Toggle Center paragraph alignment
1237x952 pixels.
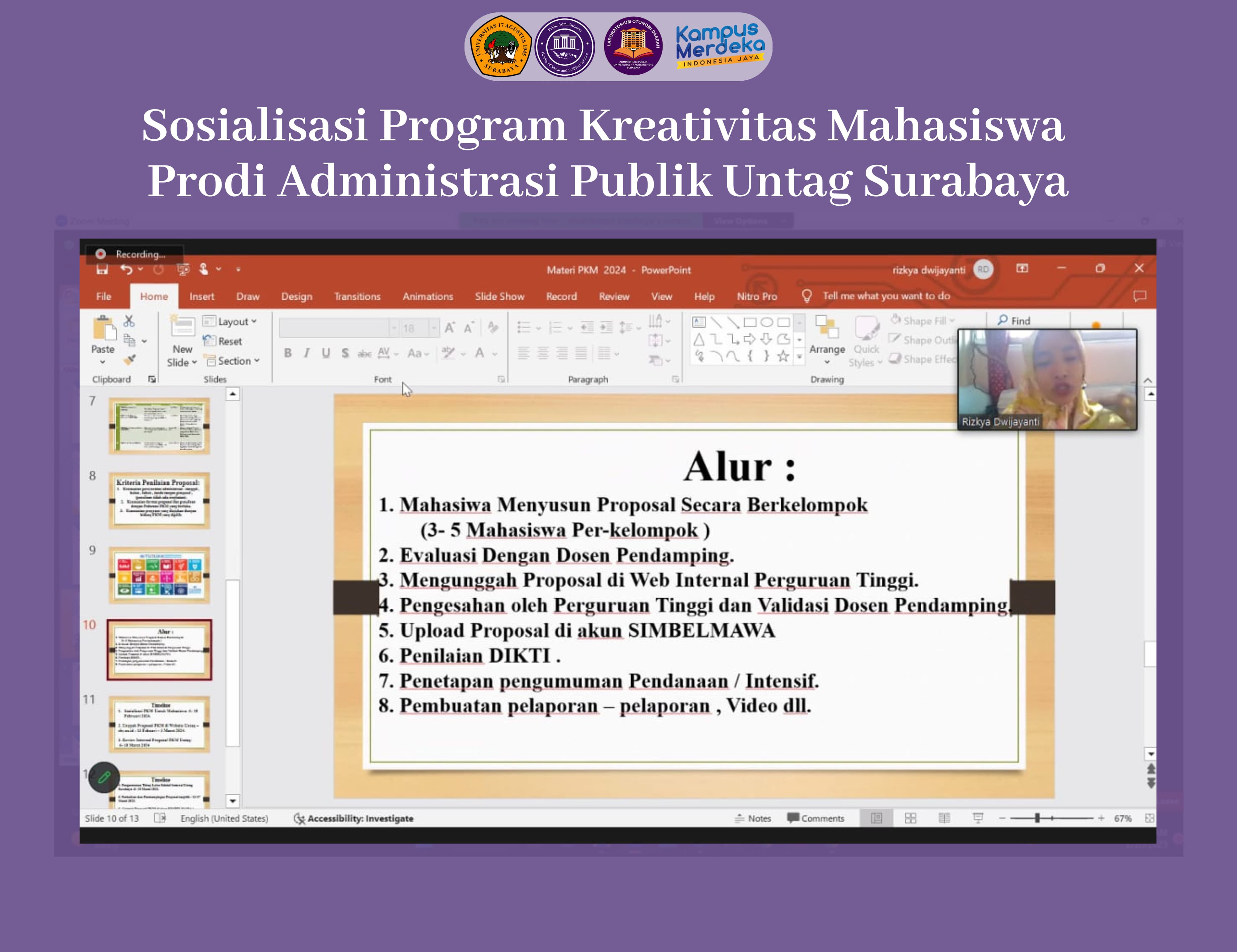(x=543, y=353)
